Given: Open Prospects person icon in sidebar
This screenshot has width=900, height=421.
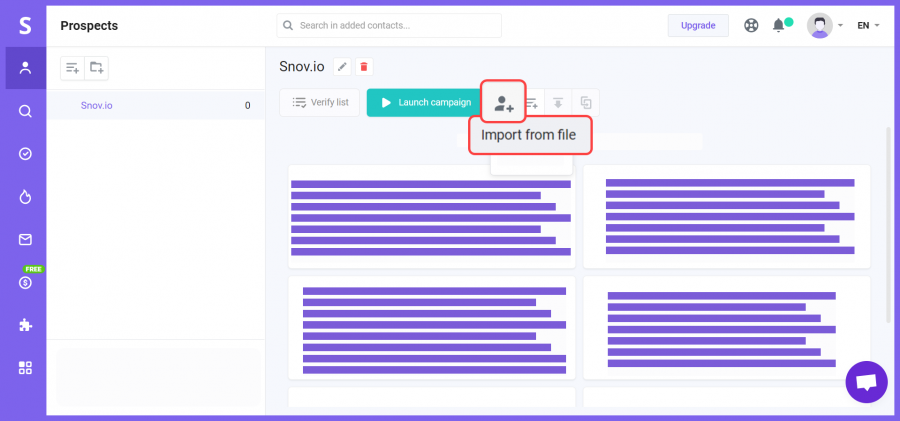Looking at the screenshot, I should pos(25,68).
